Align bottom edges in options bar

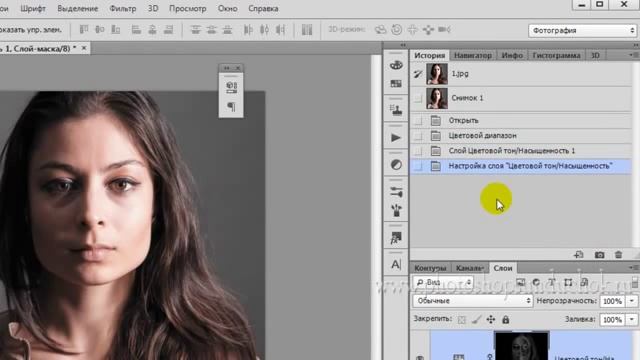click(x=116, y=29)
